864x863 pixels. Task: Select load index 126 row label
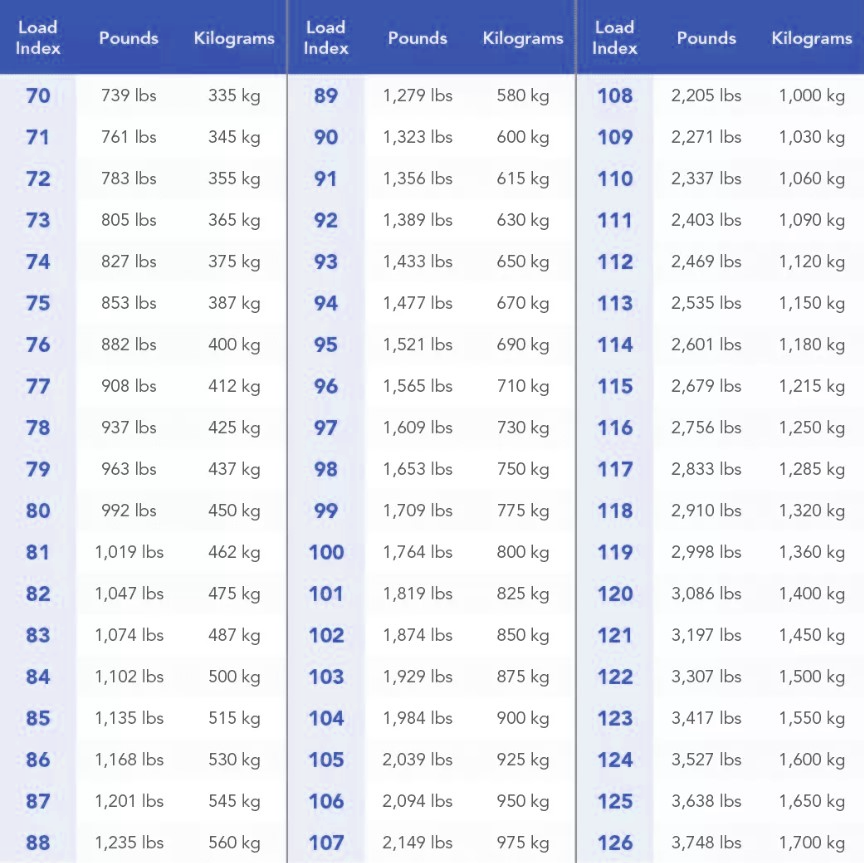(x=615, y=843)
